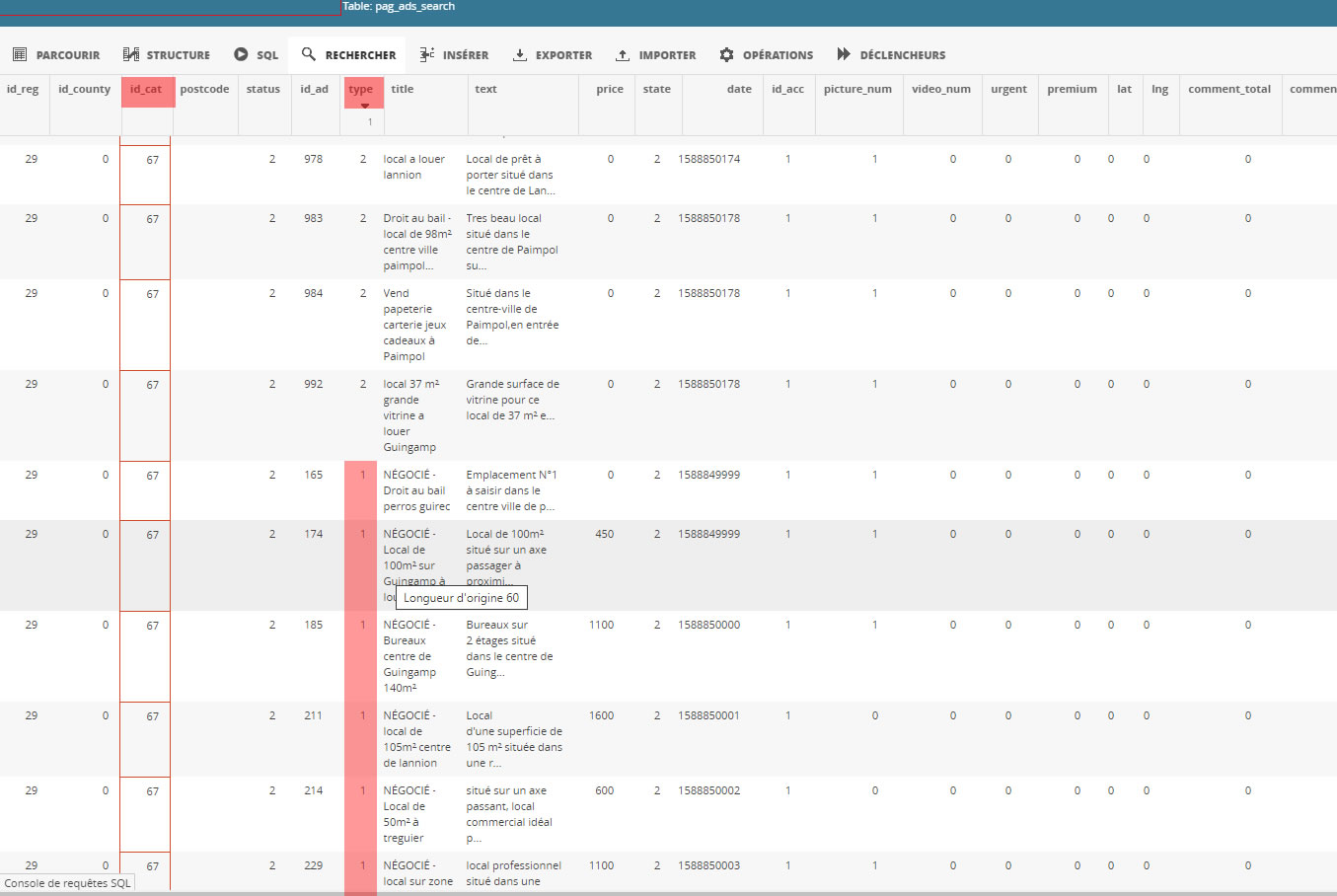Screen dimensions: 1337x896
Task: Click text cell 'Bureaux sur 2 étages'
Action: tap(509, 648)
